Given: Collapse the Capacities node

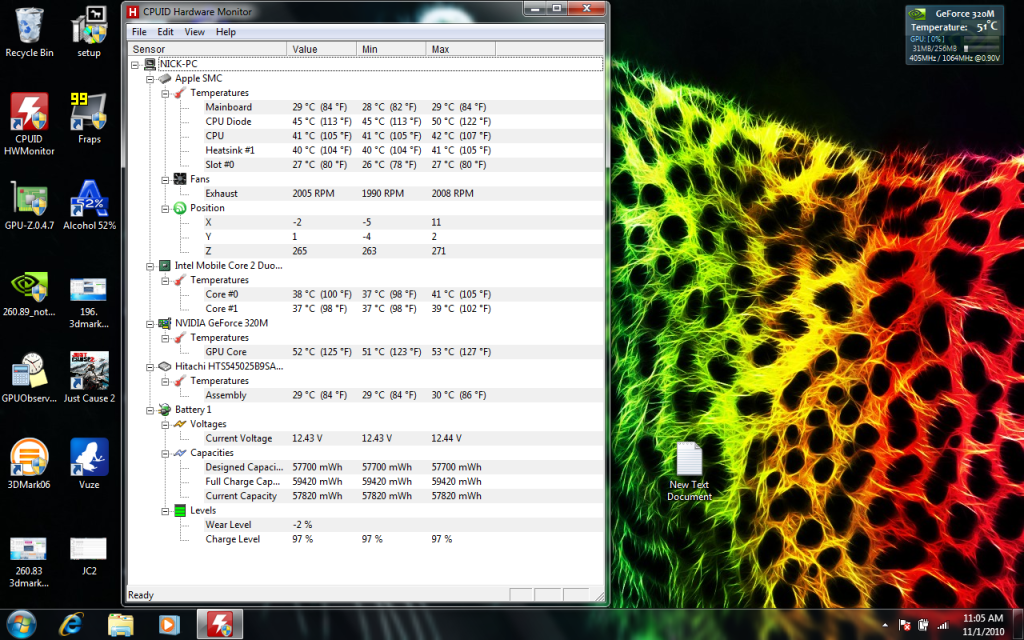Looking at the screenshot, I should click(165, 453).
